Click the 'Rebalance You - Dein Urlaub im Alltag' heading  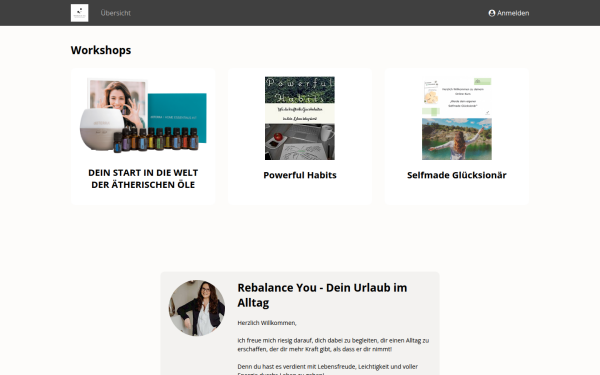point(322,295)
